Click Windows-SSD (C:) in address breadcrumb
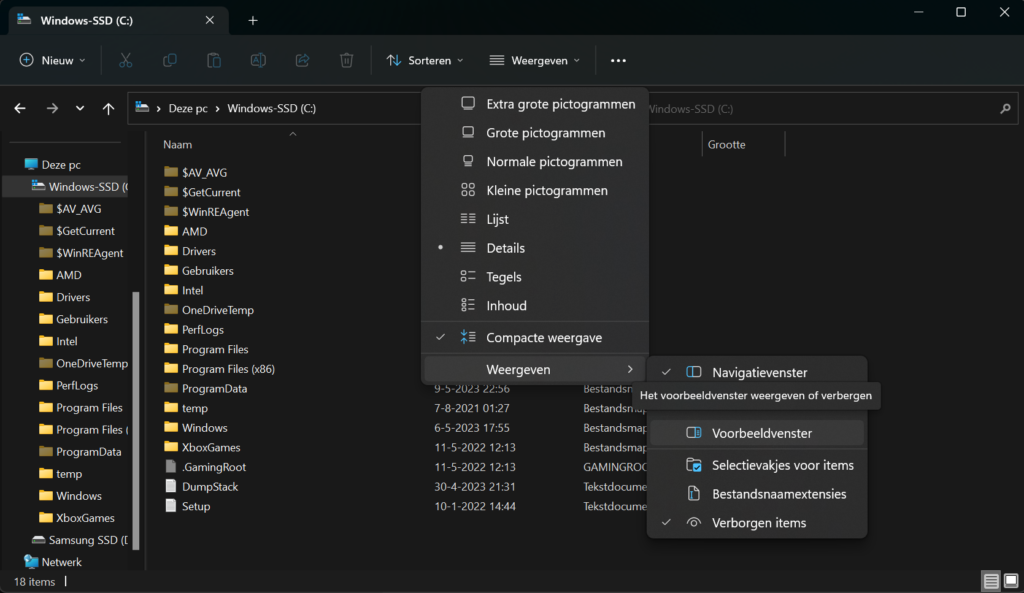This screenshot has height=593, width=1024. coord(272,108)
